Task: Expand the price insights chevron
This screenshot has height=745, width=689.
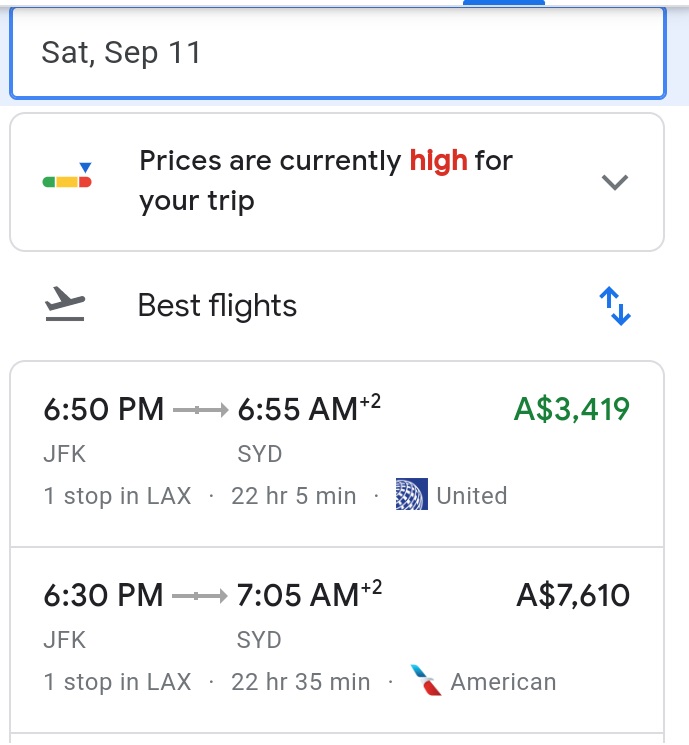Action: 614,182
